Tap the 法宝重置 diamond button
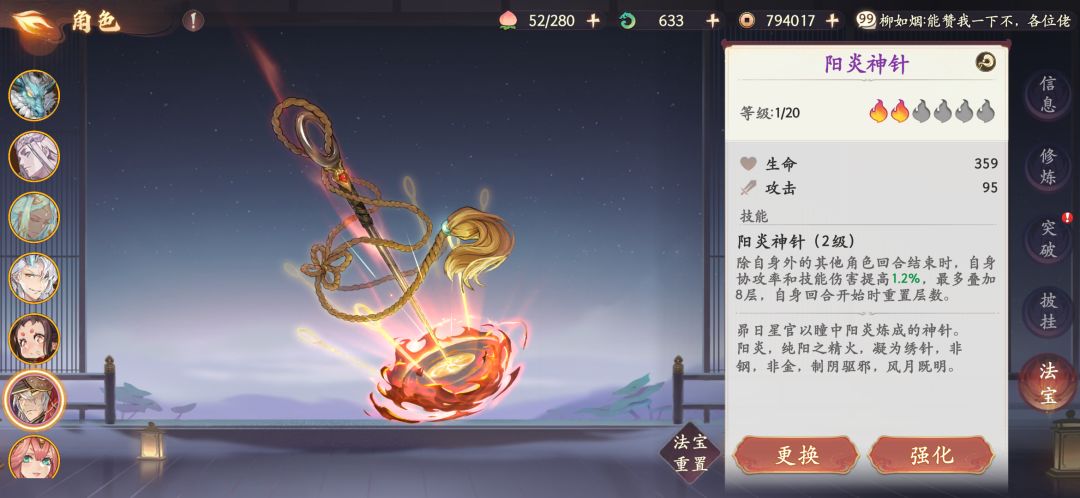This screenshot has width=1080, height=498. (690, 453)
